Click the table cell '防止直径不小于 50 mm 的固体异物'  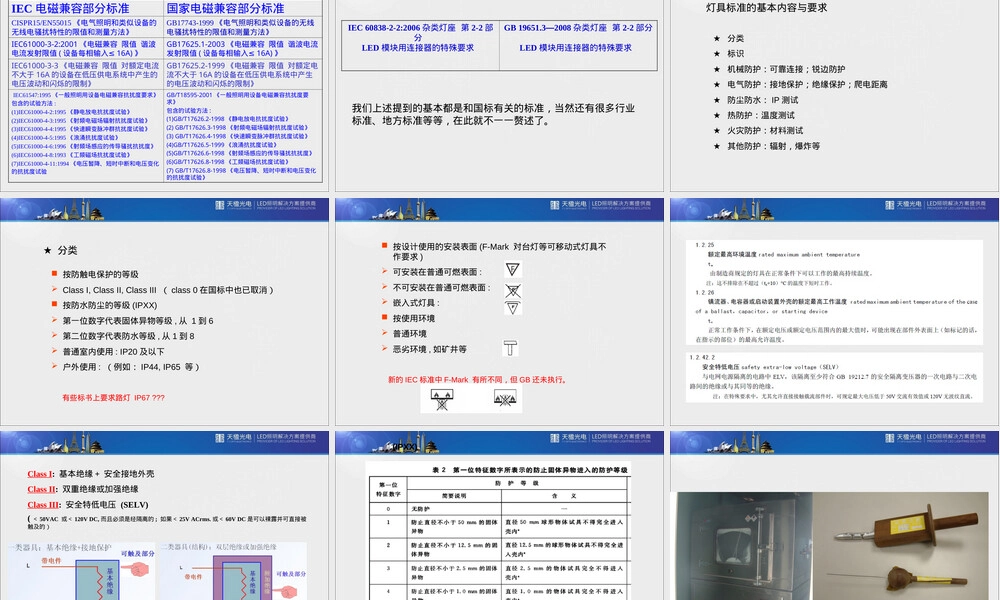point(454,526)
